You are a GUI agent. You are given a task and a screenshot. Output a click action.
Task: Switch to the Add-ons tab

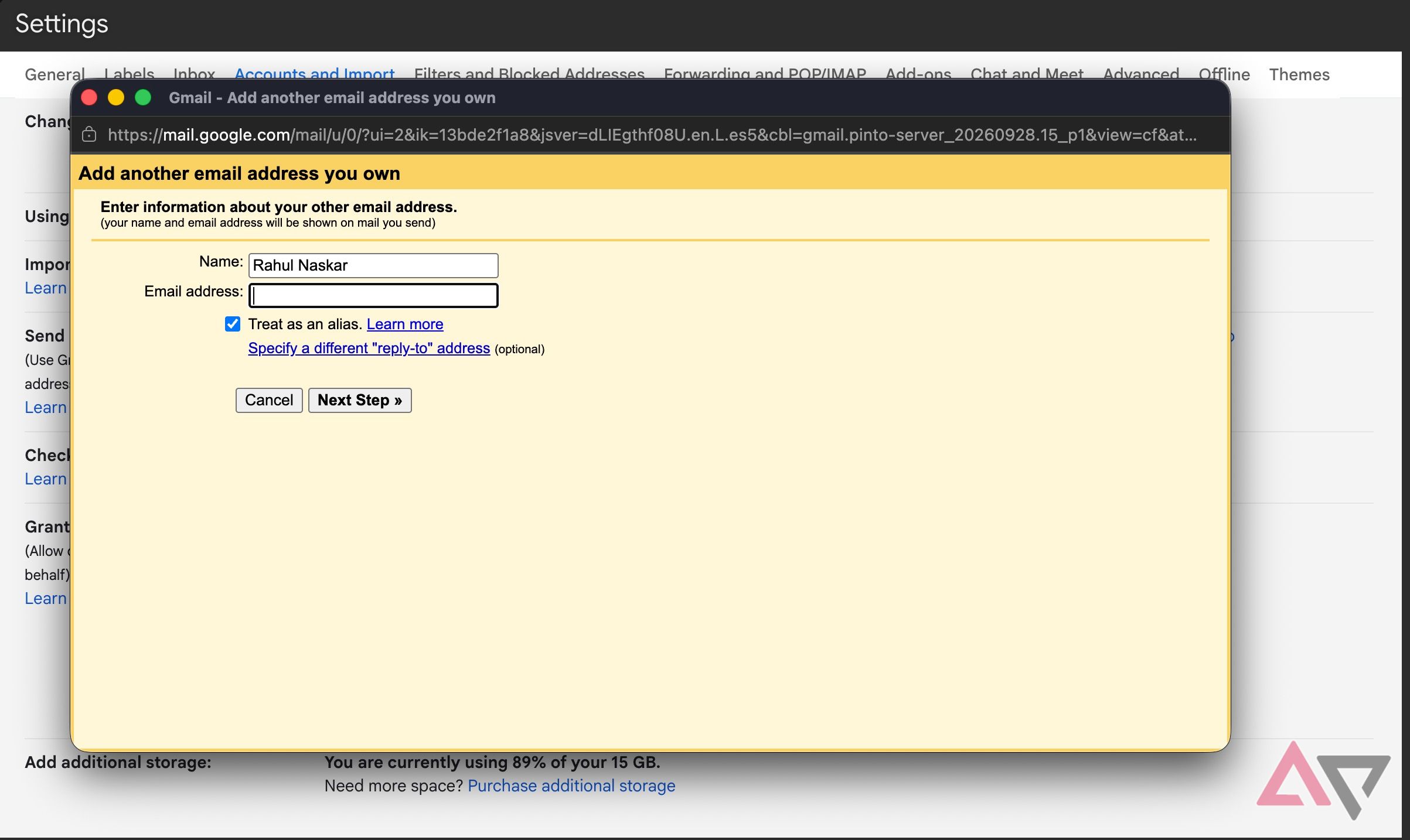[918, 74]
